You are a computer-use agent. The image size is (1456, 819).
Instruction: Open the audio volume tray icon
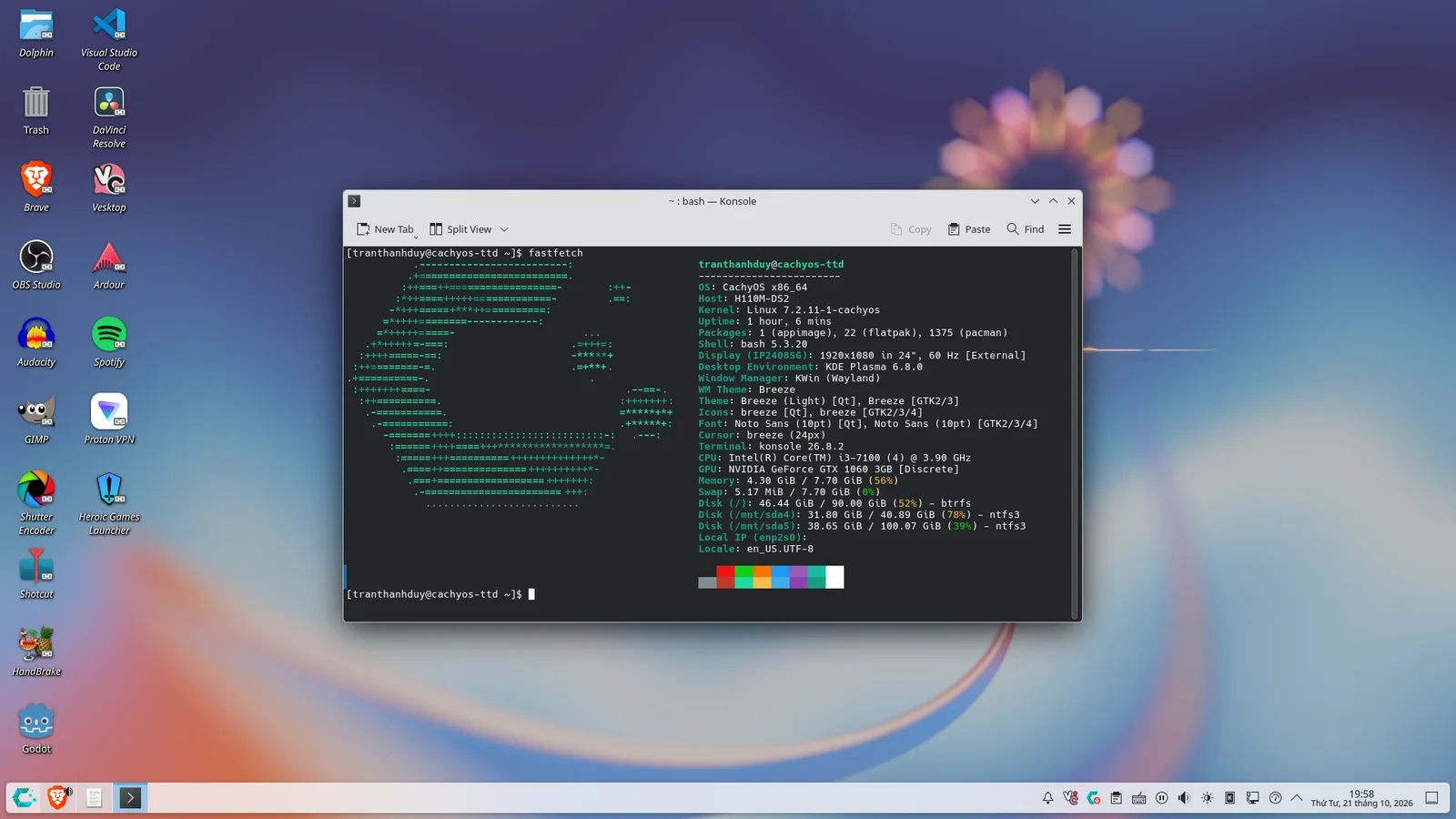(1184, 798)
